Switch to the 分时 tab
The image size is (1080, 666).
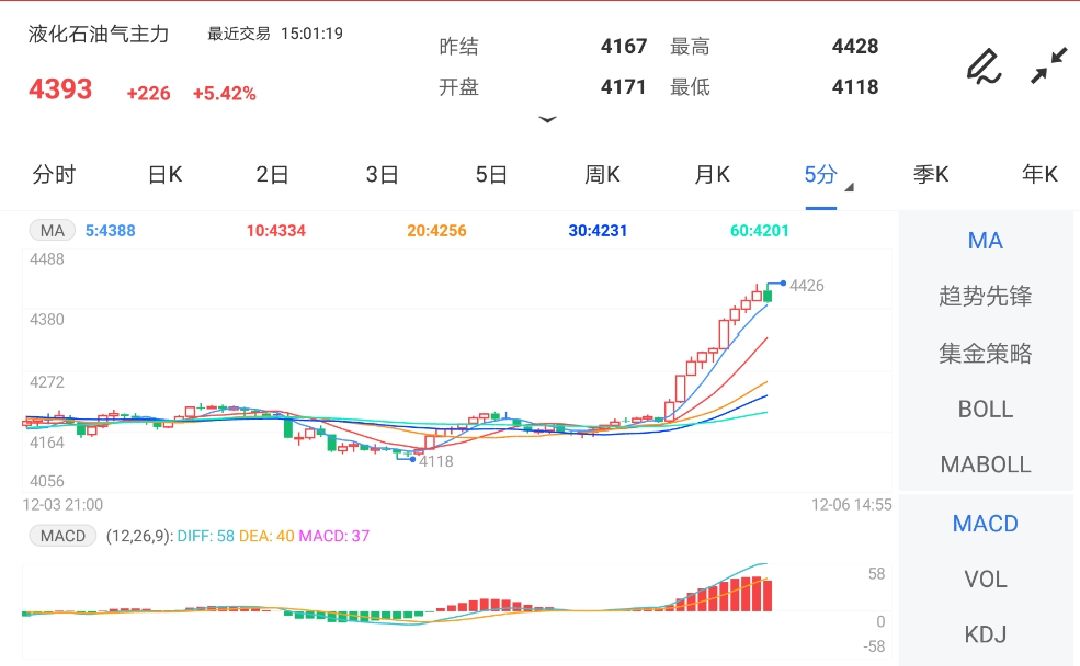point(55,174)
